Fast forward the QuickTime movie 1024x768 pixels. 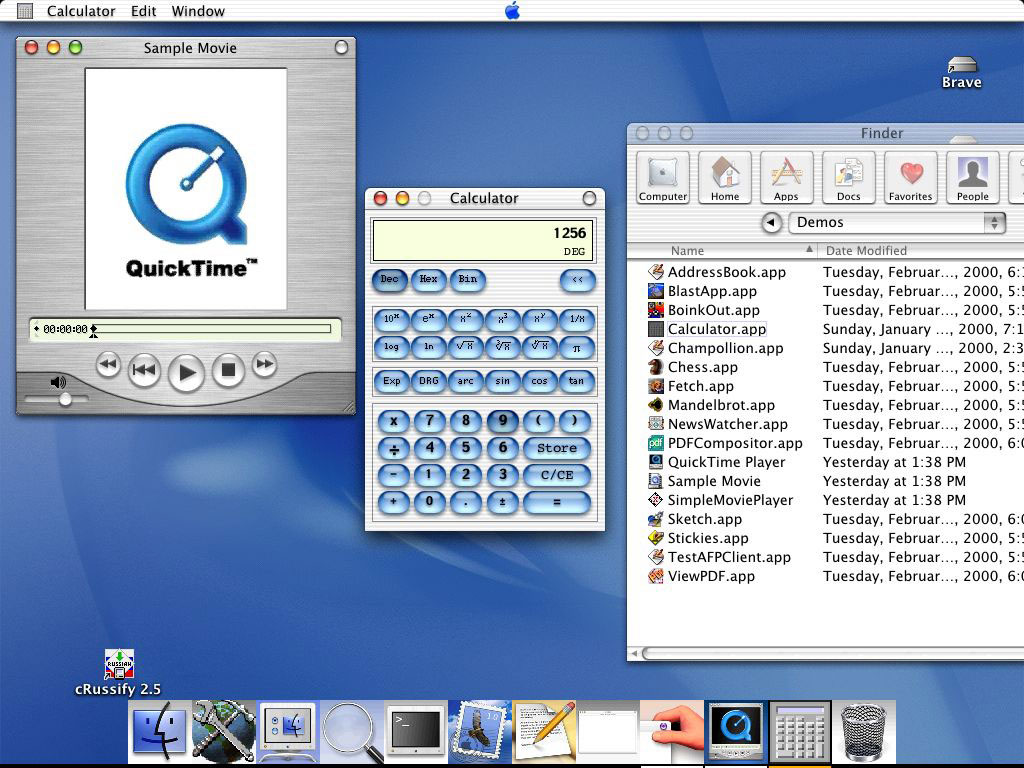(264, 364)
